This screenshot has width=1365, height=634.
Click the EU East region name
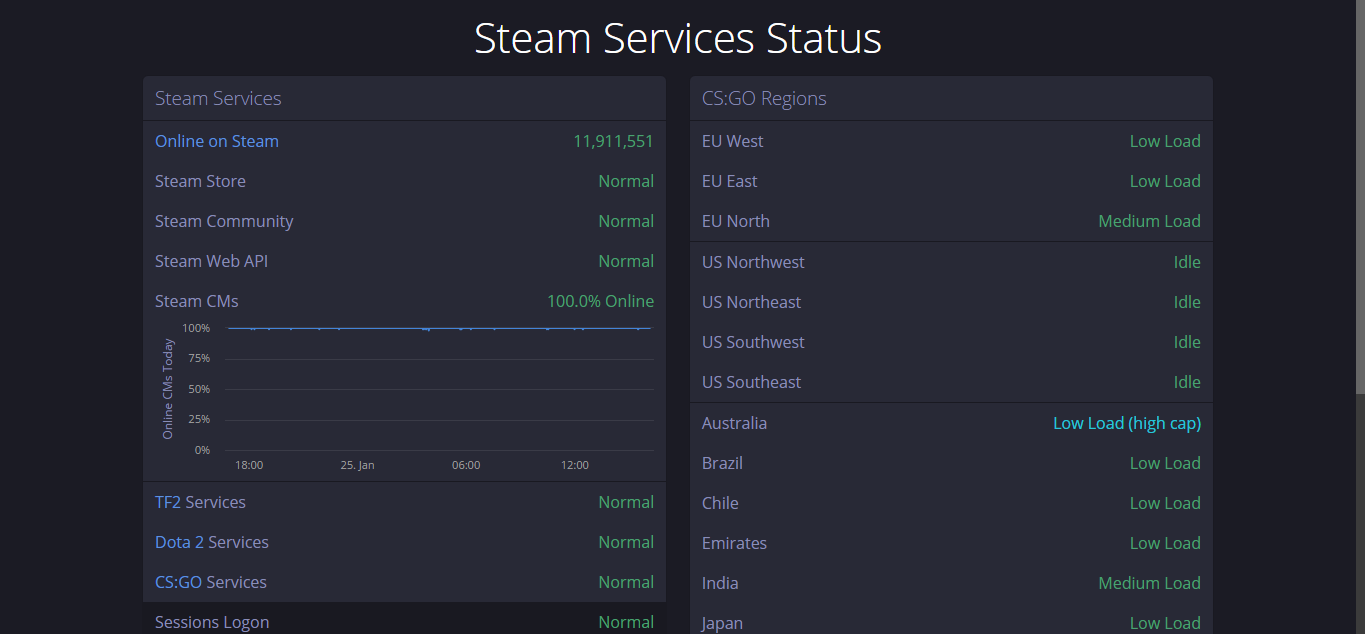tap(730, 181)
